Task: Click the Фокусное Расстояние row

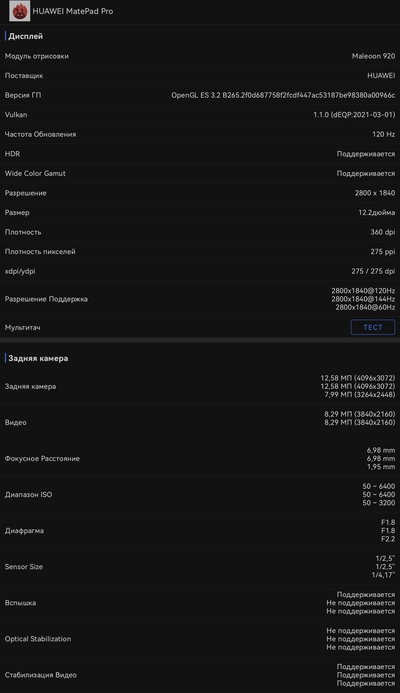Action: (x=200, y=458)
